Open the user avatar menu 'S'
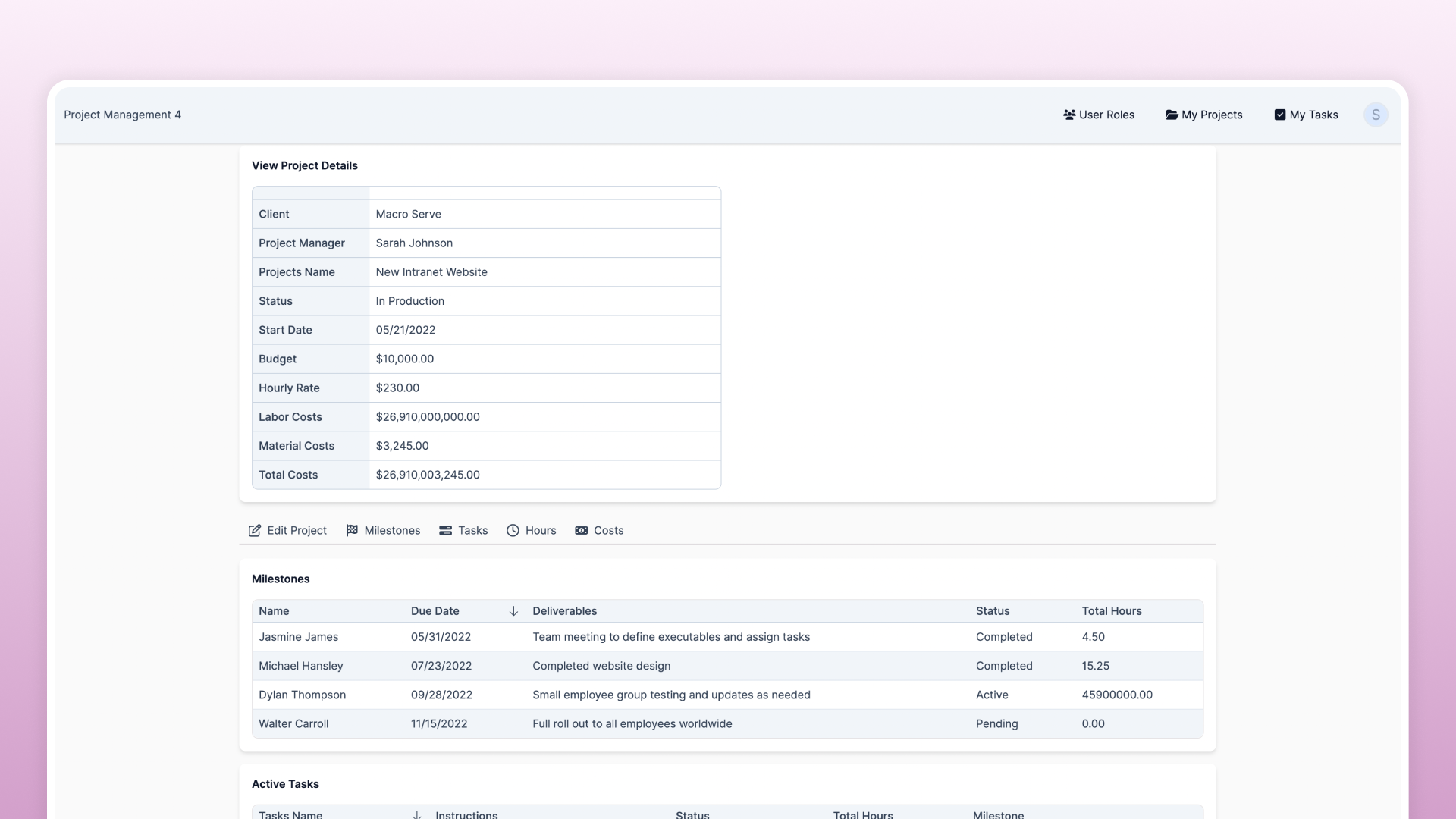This screenshot has height=819, width=1456. coord(1376,115)
